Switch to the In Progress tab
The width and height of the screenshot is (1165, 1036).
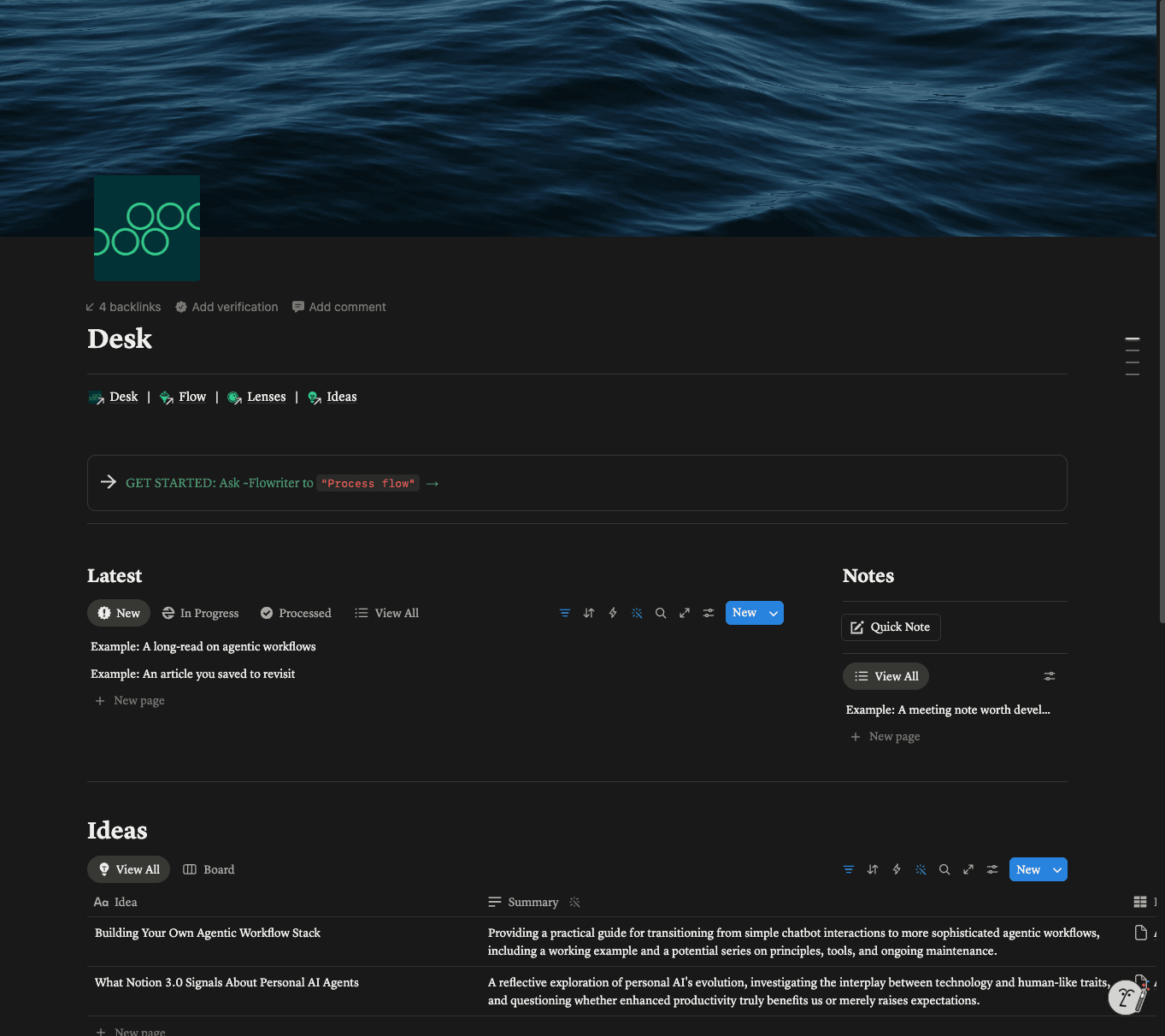[x=201, y=613]
